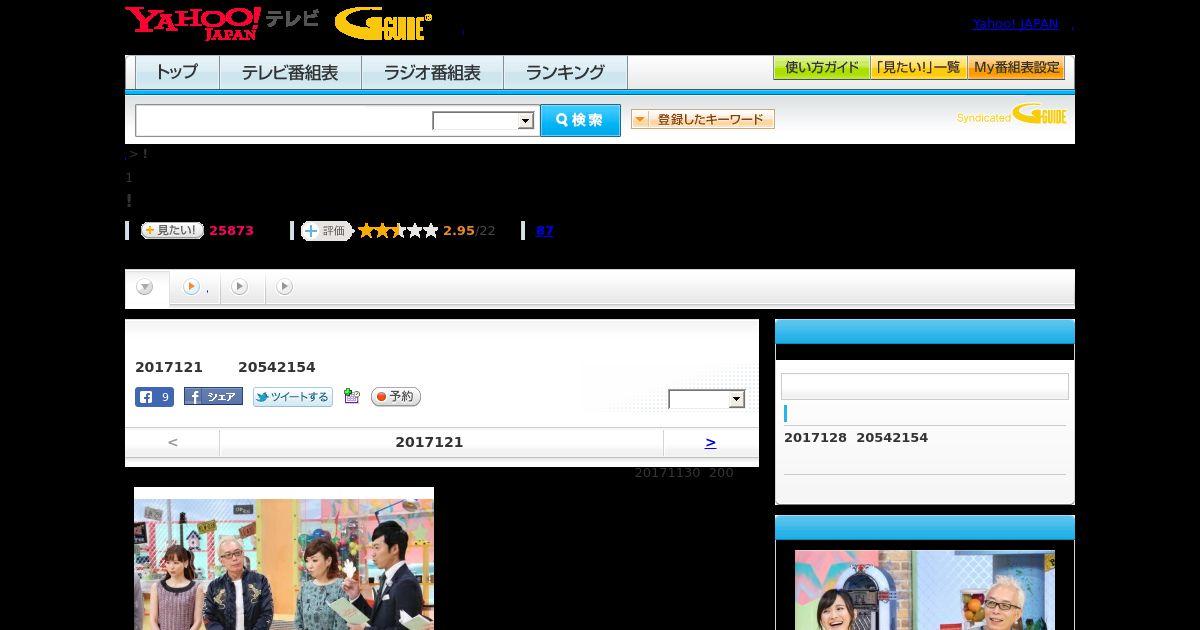The width and height of the screenshot is (1200, 630).
Task: Open My番組表設定
Action: 1016,68
